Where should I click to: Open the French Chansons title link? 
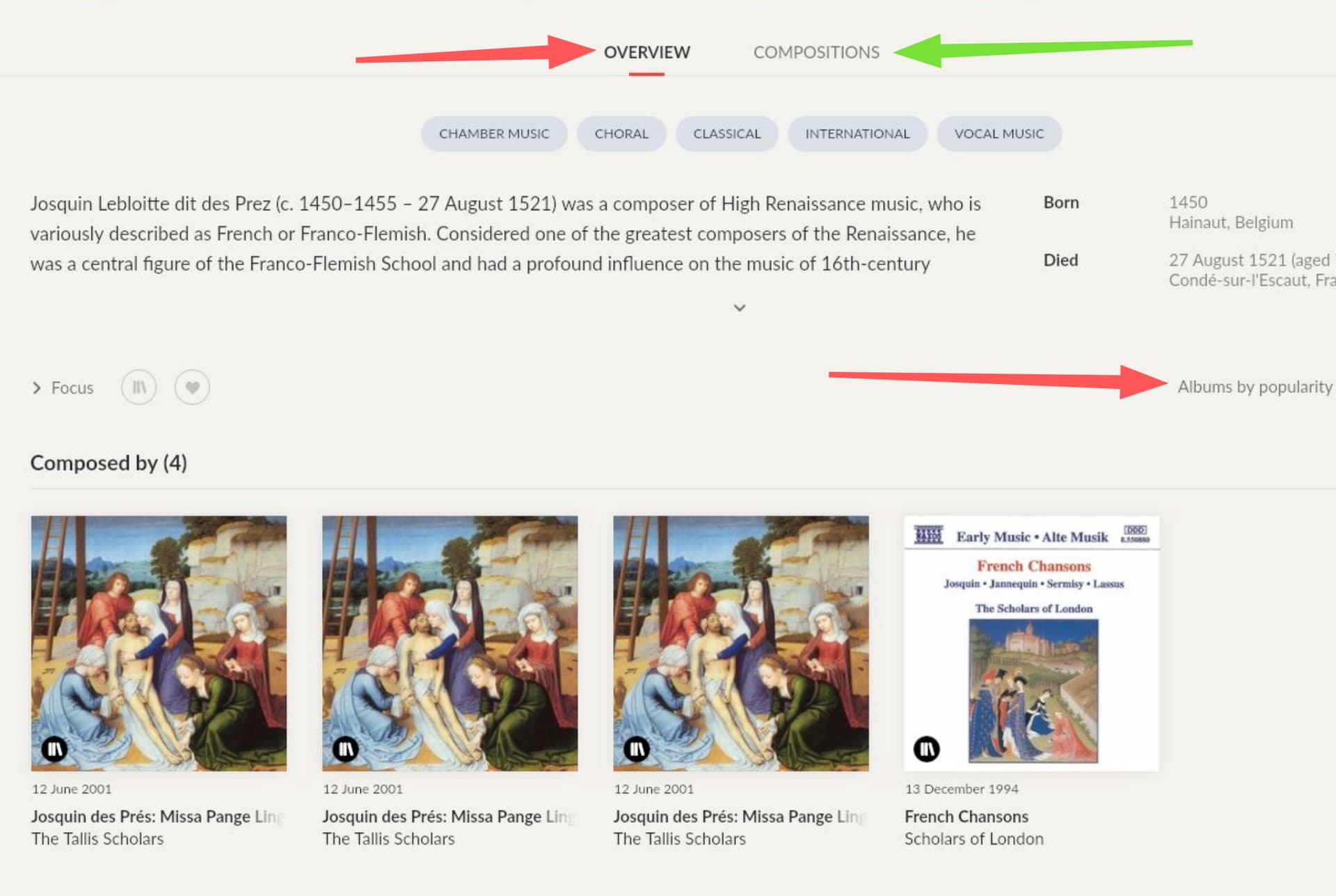[x=966, y=816]
